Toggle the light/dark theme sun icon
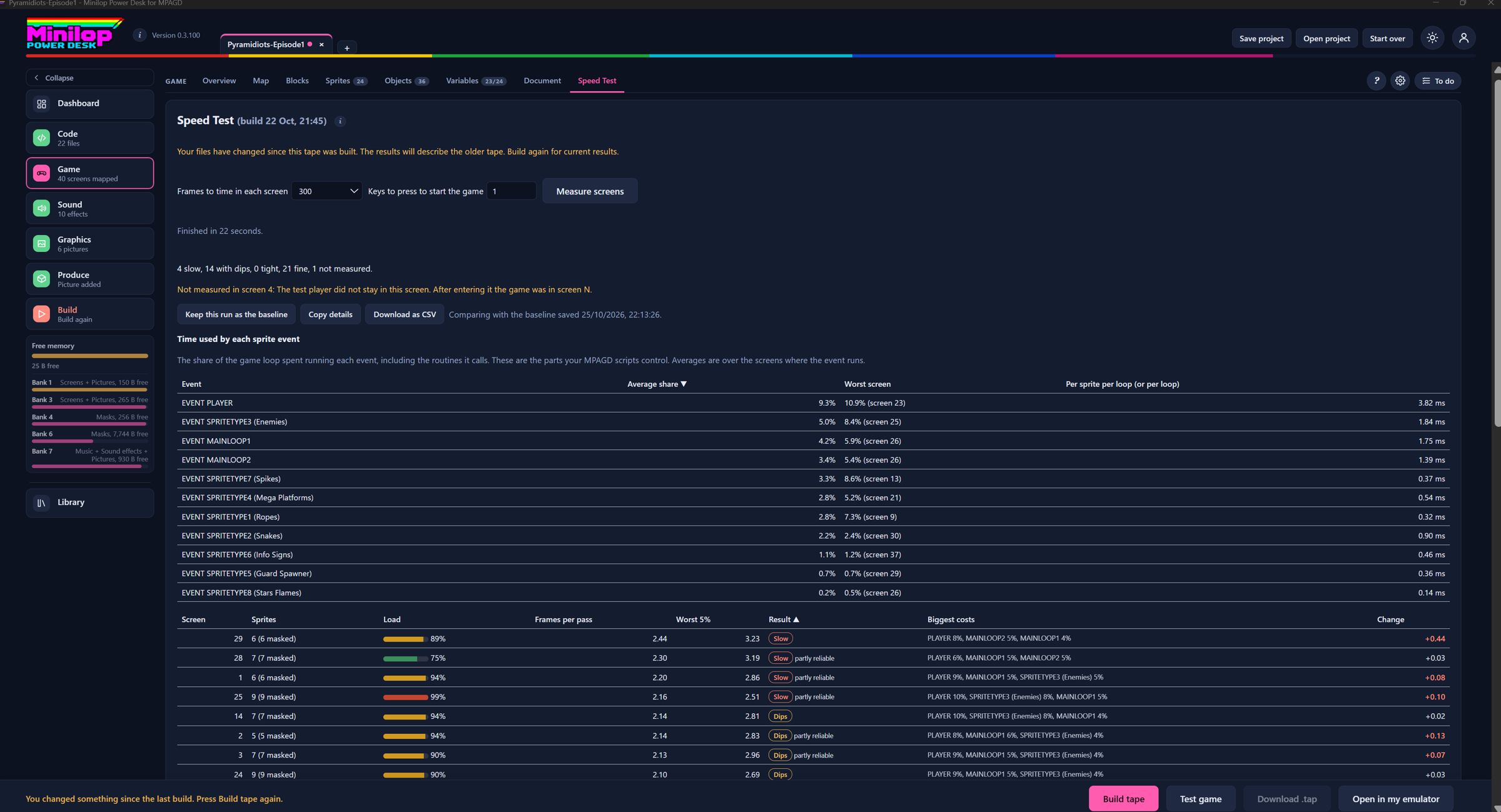Image resolution: width=1501 pixels, height=812 pixels. (x=1432, y=38)
